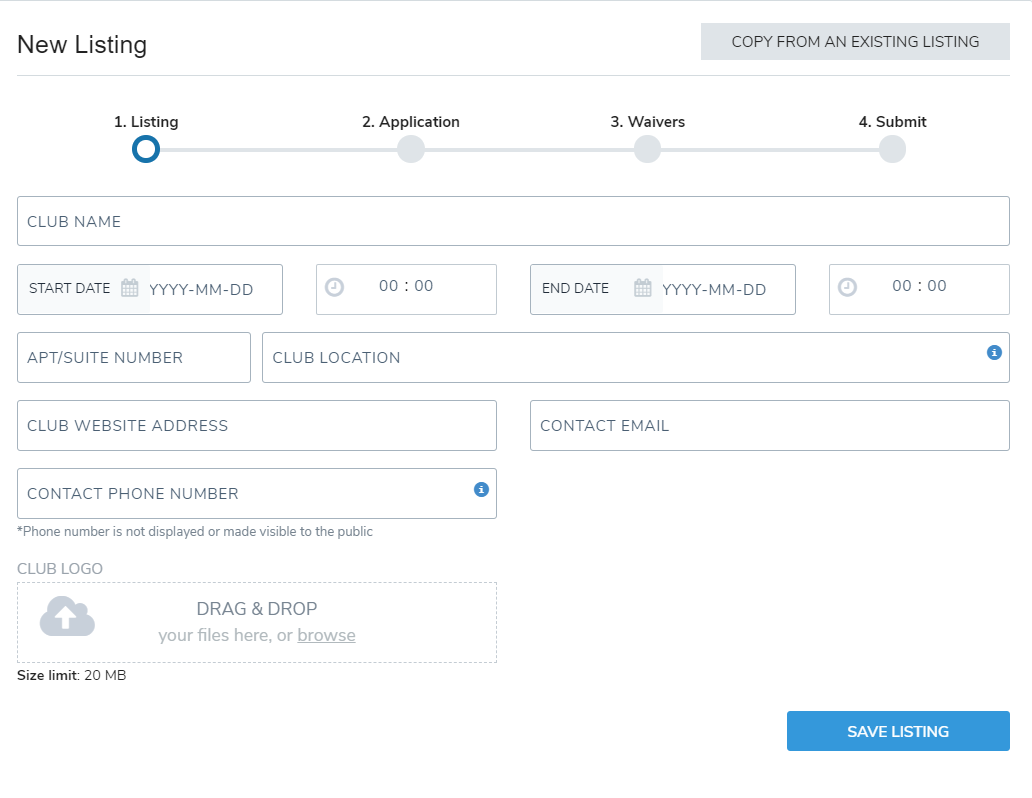The image size is (1032, 798).
Task: Click the end date calendar icon
Action: 643,289
